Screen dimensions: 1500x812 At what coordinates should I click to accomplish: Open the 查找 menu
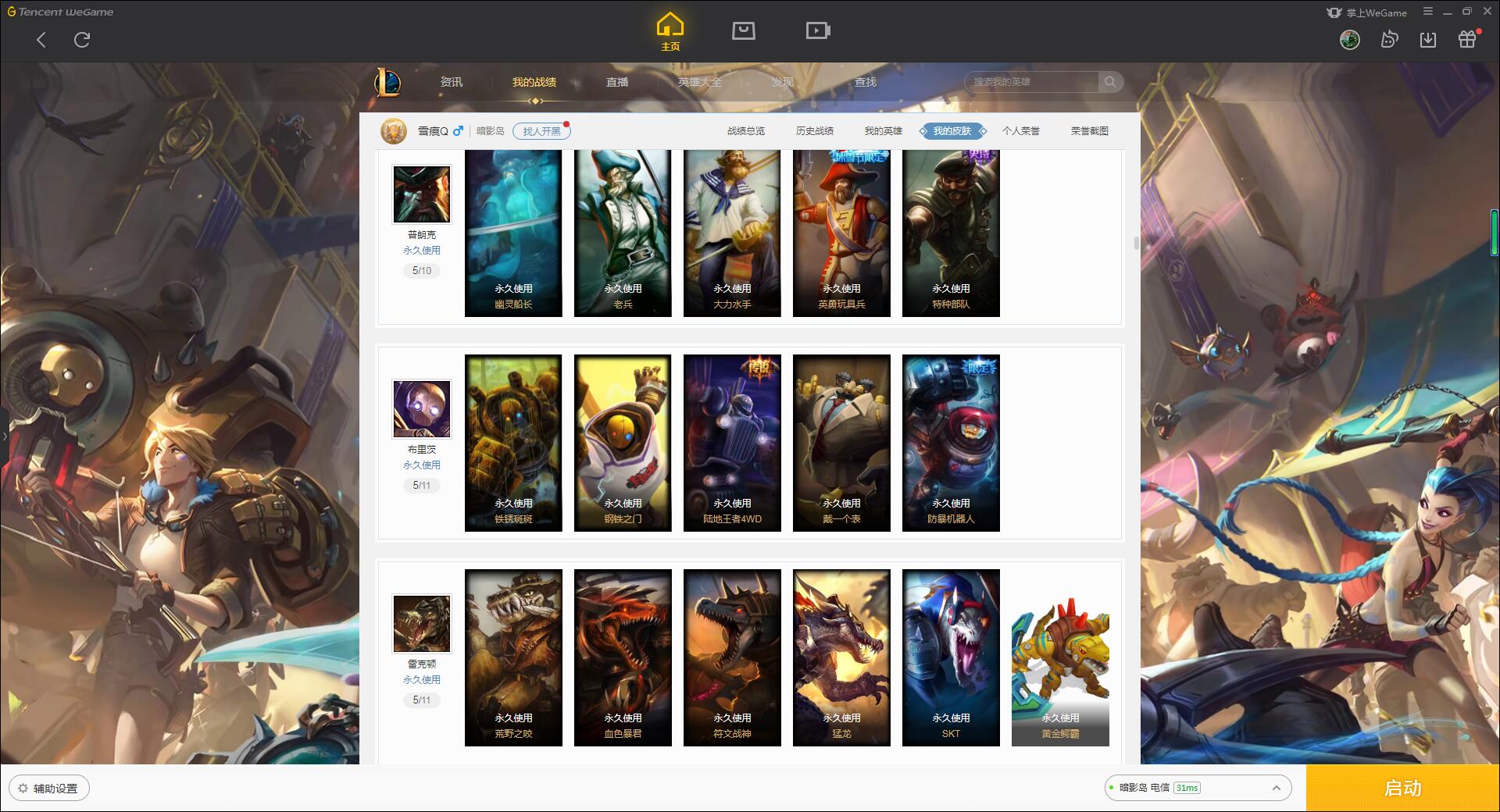point(866,82)
